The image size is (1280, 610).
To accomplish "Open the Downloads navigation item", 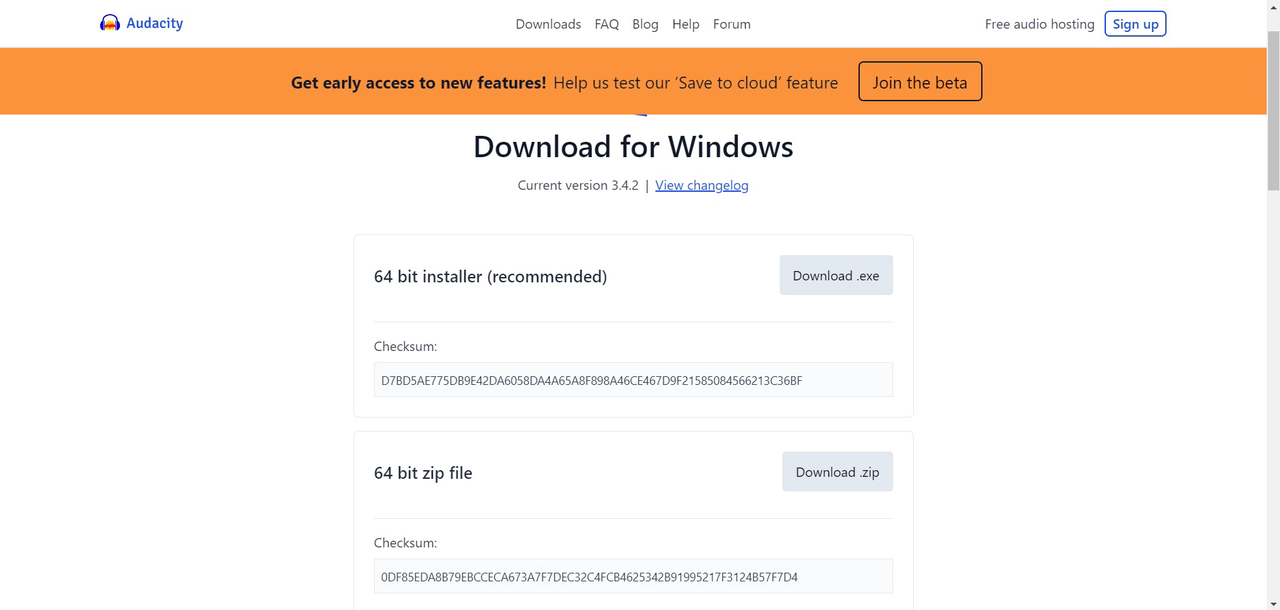I will (x=548, y=24).
